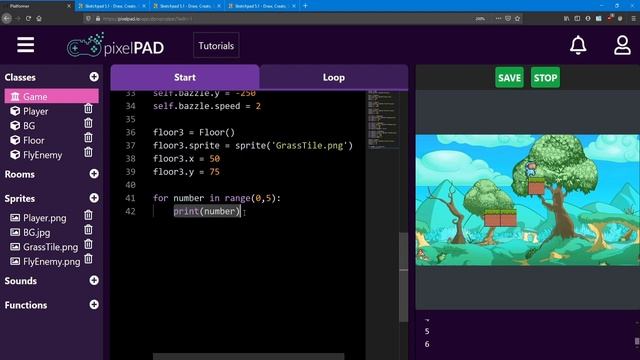Select the BG.jpg sprite

(x=37, y=233)
